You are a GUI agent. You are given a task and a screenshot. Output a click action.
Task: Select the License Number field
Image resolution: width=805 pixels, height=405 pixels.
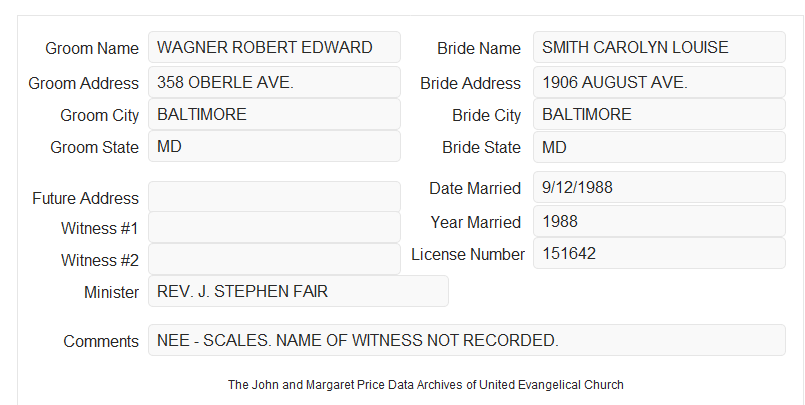tap(659, 253)
